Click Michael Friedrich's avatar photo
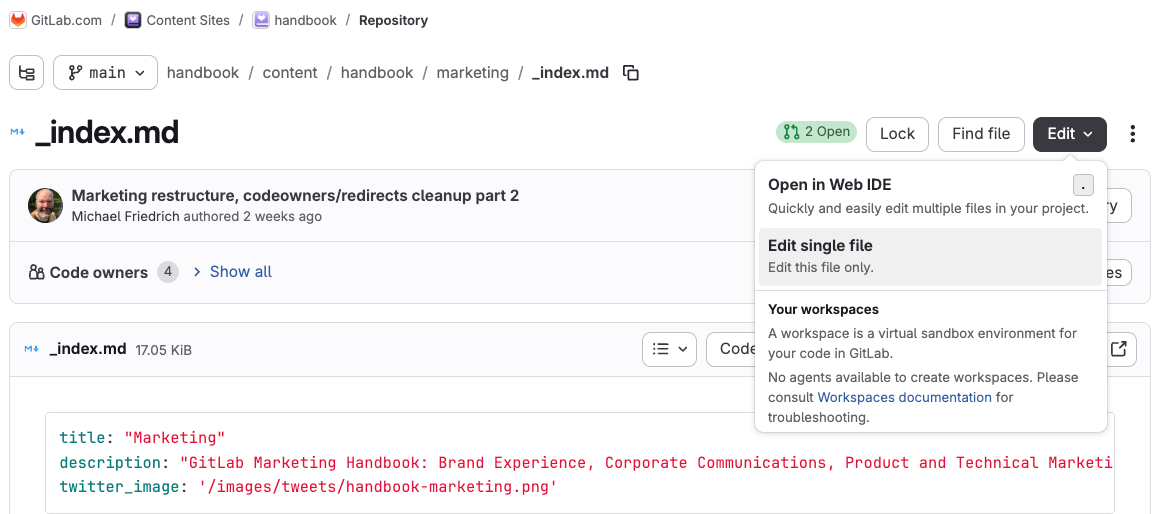The image size is (1155, 514). [x=46, y=205]
